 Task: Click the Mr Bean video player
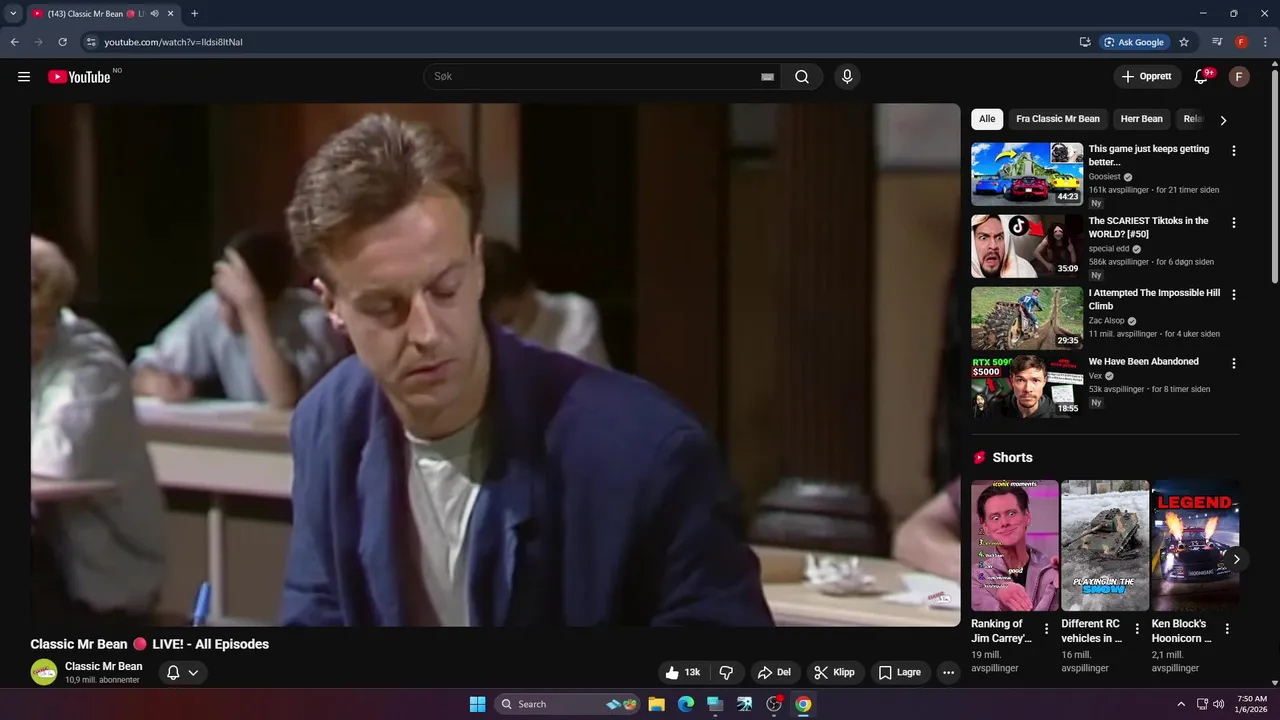point(495,365)
